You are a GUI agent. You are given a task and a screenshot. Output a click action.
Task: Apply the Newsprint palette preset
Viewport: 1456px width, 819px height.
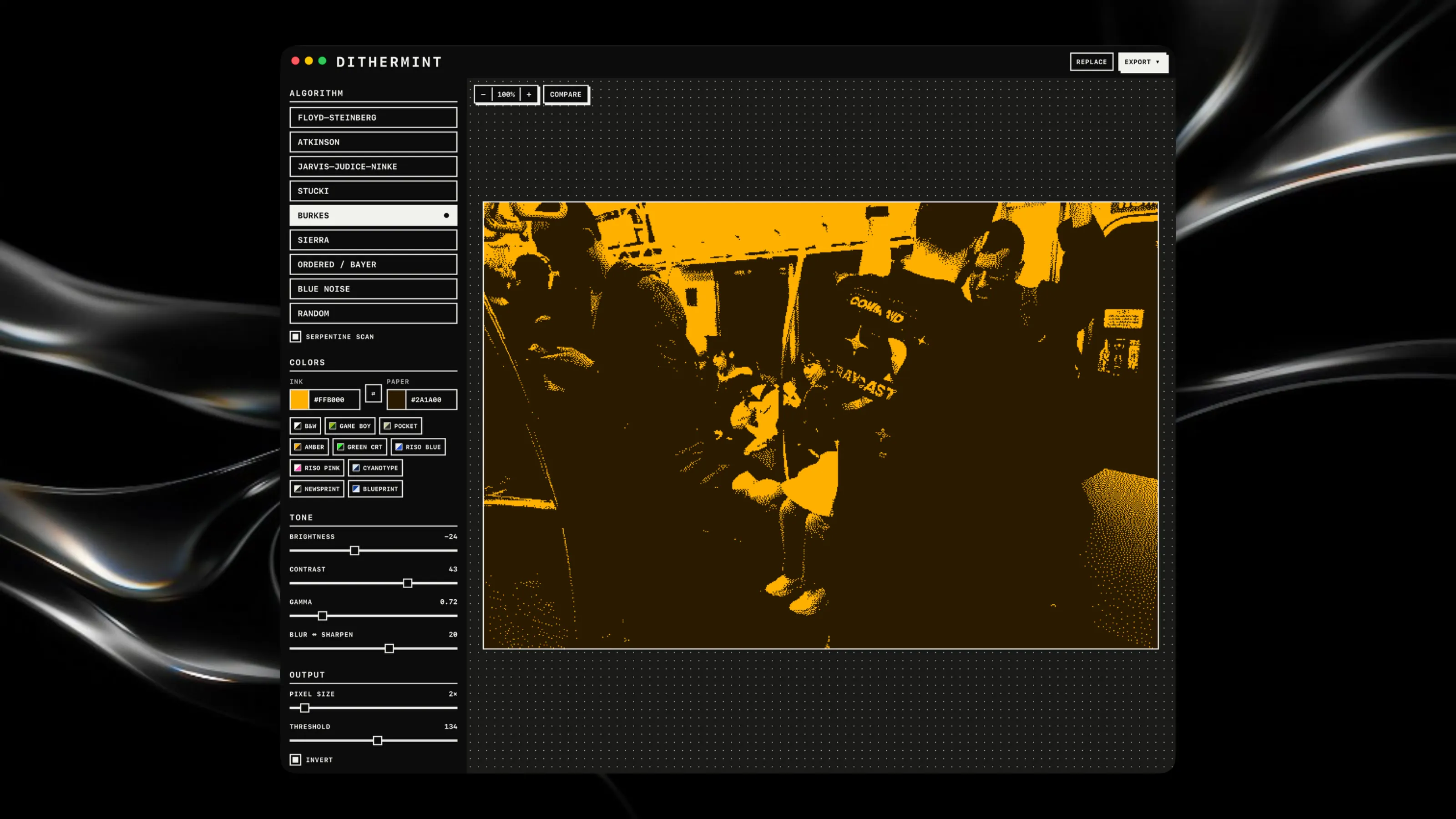pos(317,488)
